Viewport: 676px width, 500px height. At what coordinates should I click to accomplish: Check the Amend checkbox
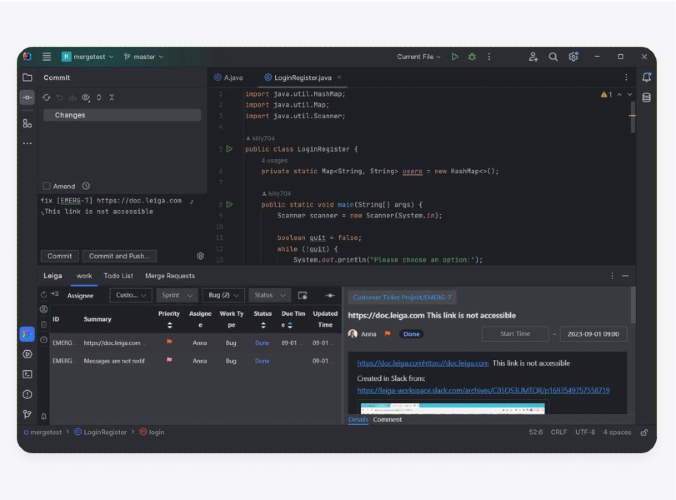46,186
